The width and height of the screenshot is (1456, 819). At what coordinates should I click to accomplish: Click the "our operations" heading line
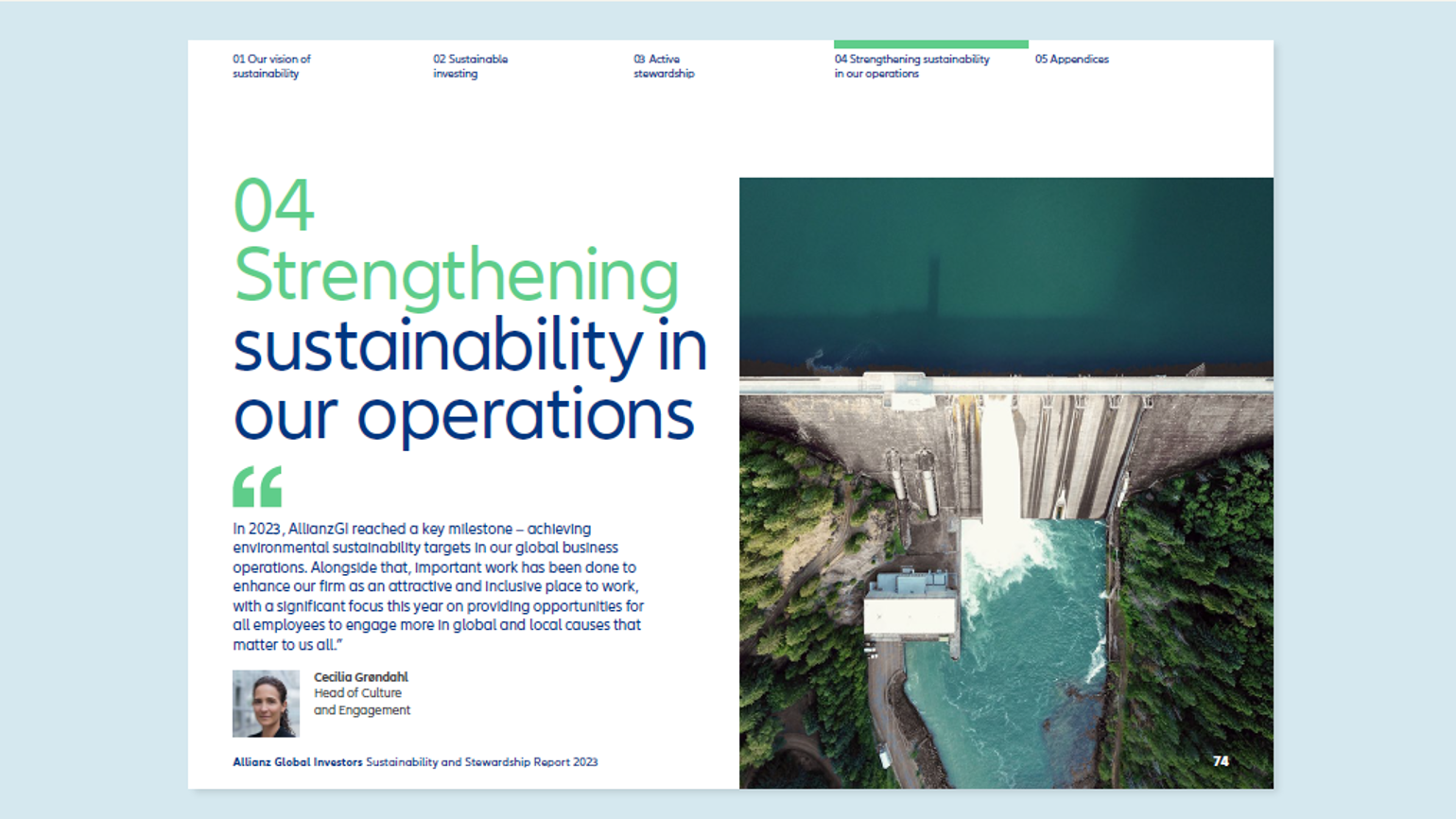(x=463, y=414)
